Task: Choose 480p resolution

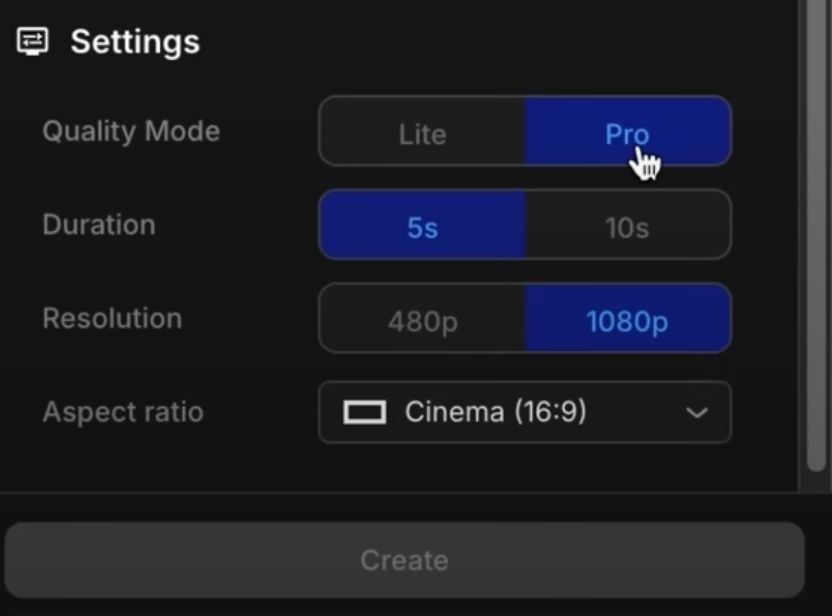Action: (422, 320)
